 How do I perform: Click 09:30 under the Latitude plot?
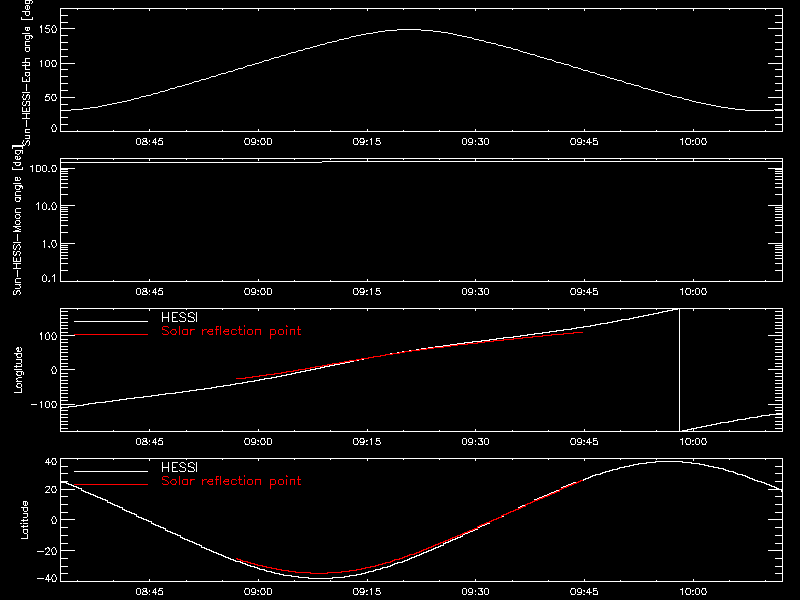pos(476,592)
